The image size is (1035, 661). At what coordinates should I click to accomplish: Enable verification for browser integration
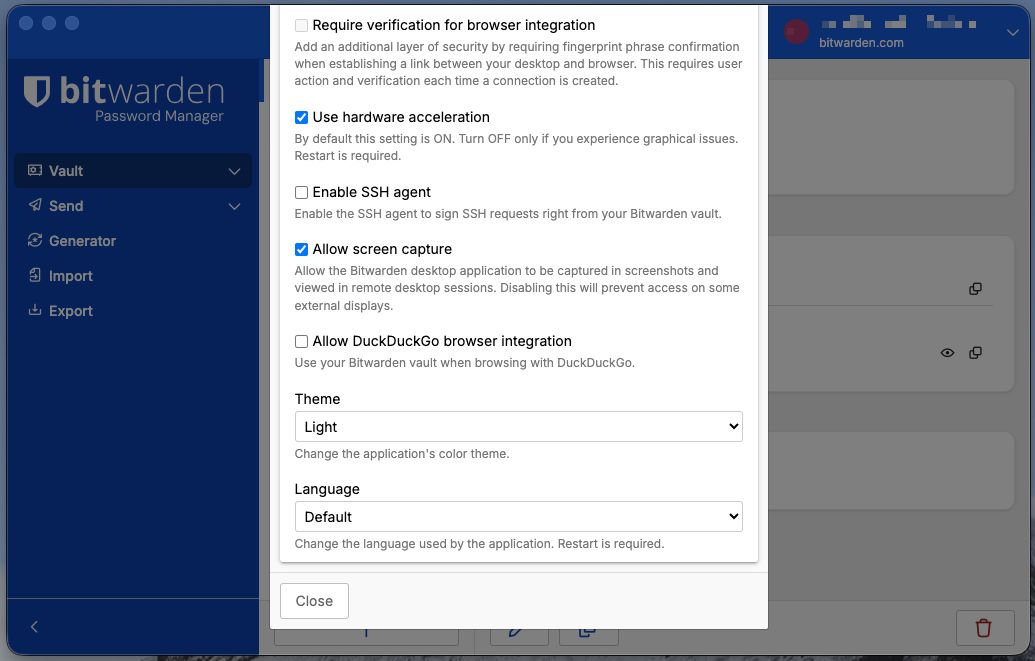[x=301, y=25]
